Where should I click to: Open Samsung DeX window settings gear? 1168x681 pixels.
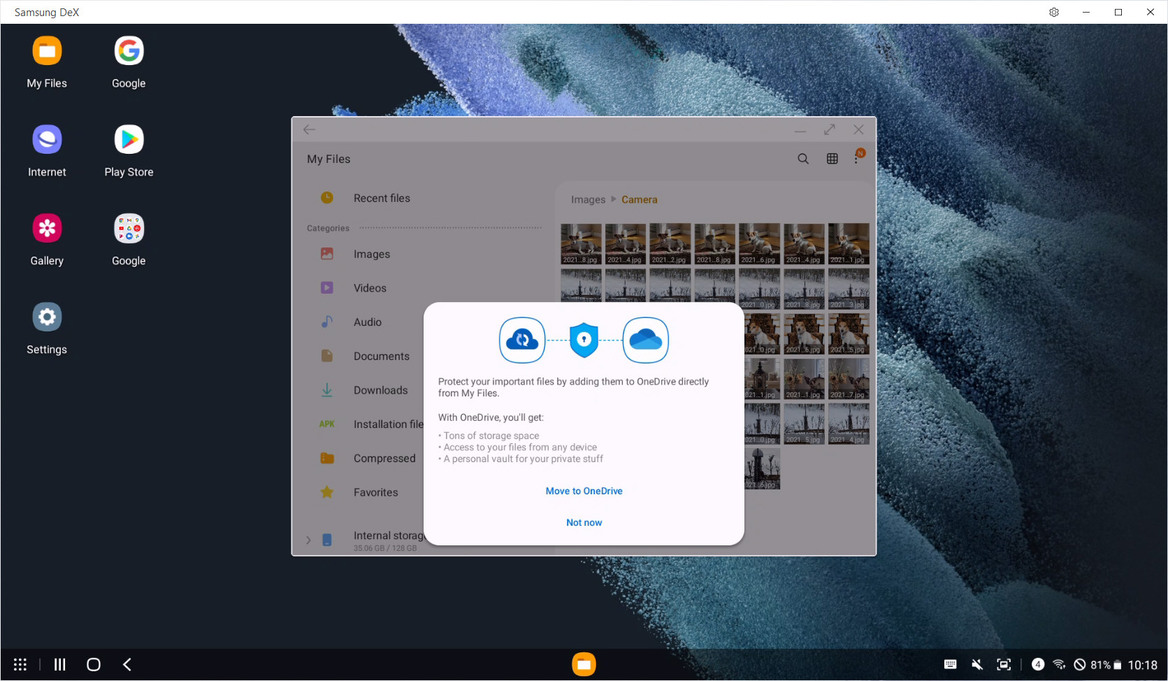[x=1054, y=12]
